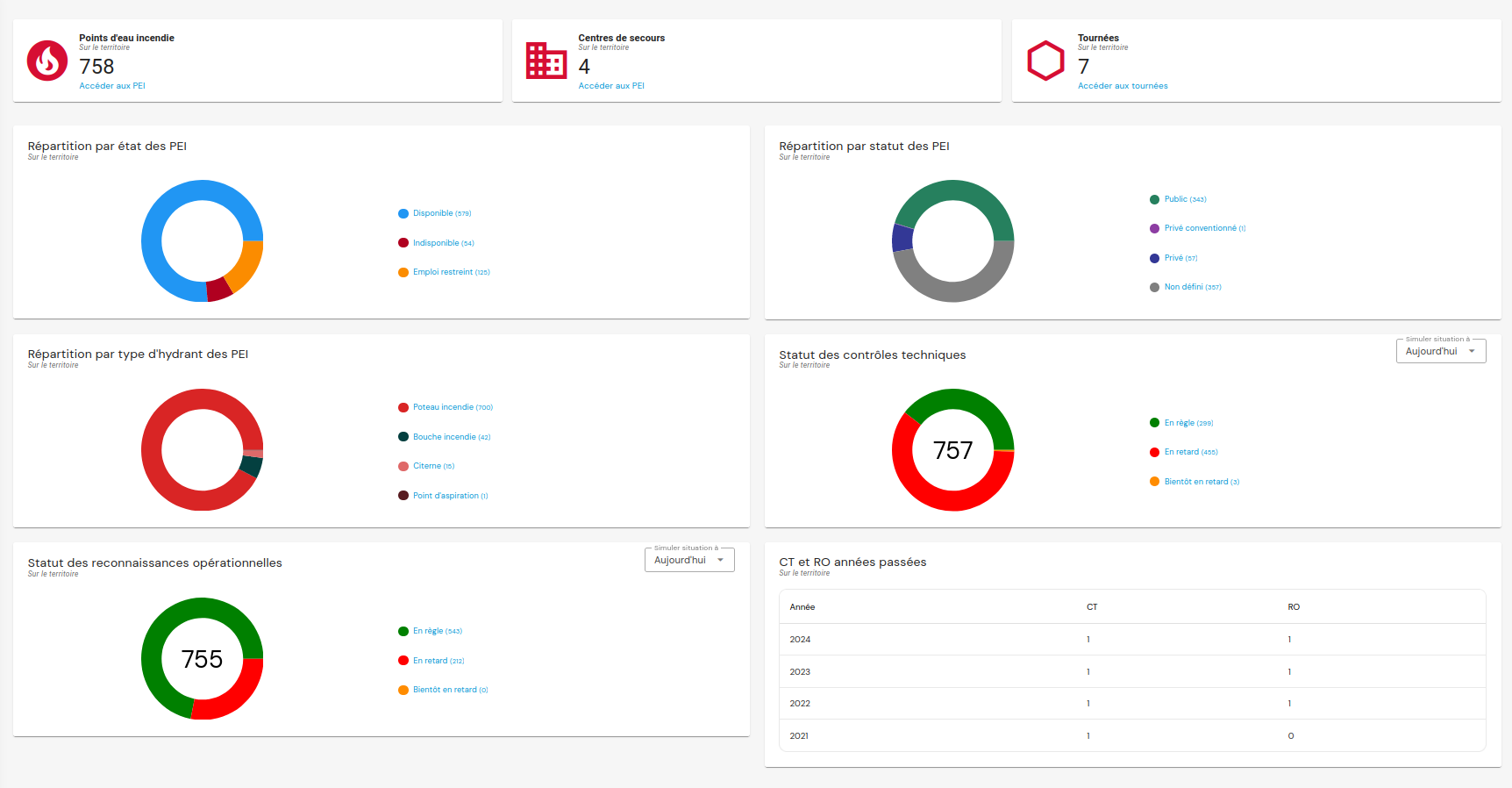This screenshot has width=1512, height=788.
Task: Select the 2024 row year cell
Action: click(800, 640)
